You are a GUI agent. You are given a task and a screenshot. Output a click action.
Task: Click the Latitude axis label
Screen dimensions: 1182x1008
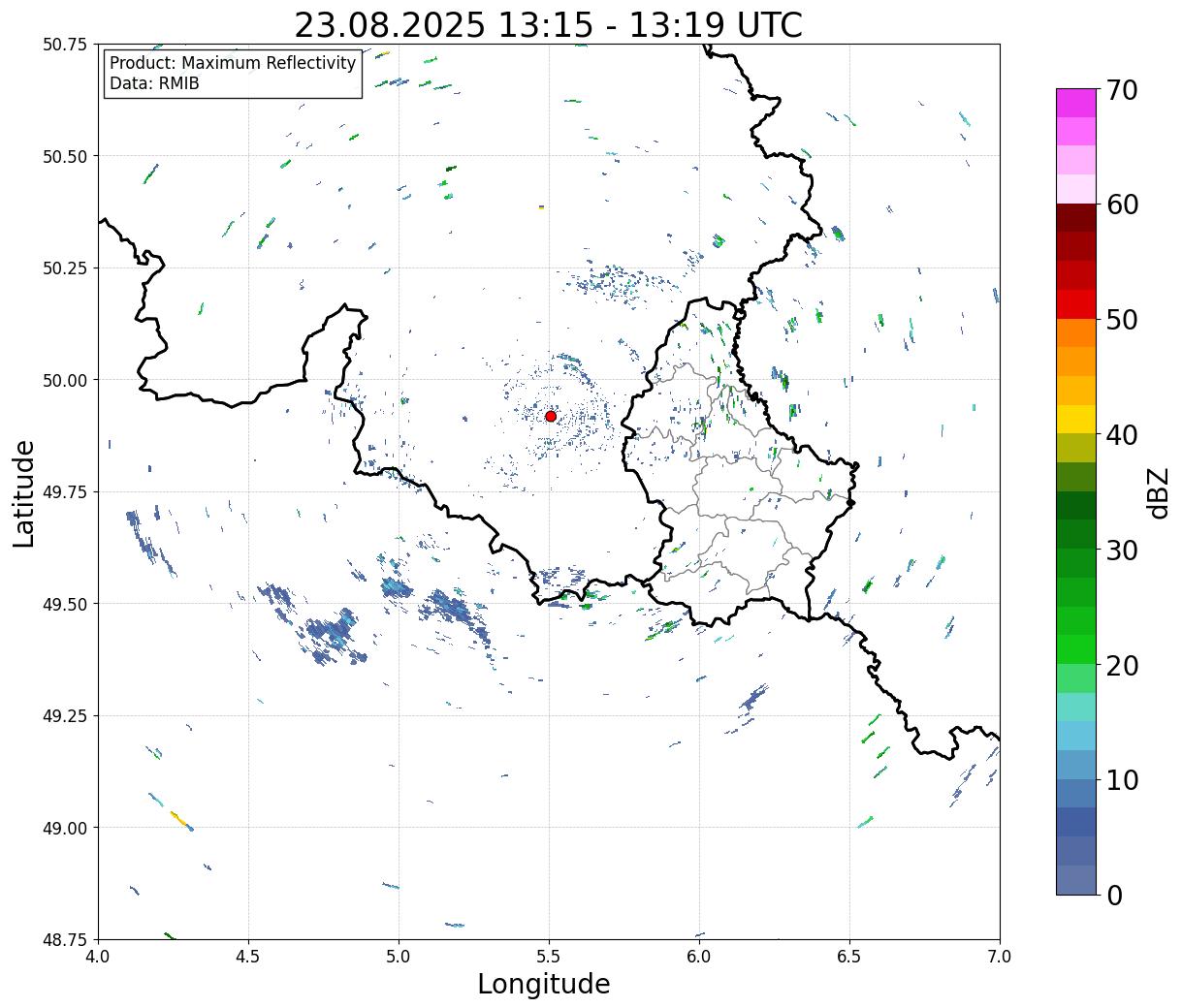pos(24,492)
